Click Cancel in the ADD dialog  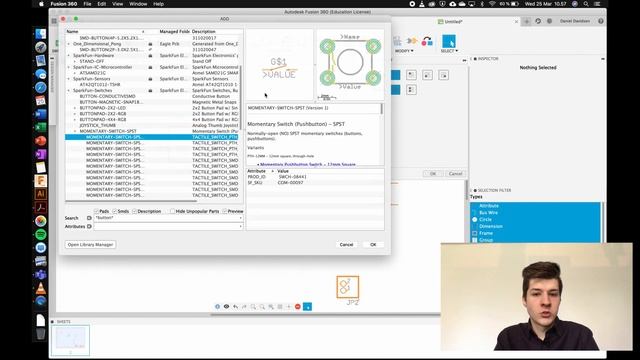coord(346,244)
